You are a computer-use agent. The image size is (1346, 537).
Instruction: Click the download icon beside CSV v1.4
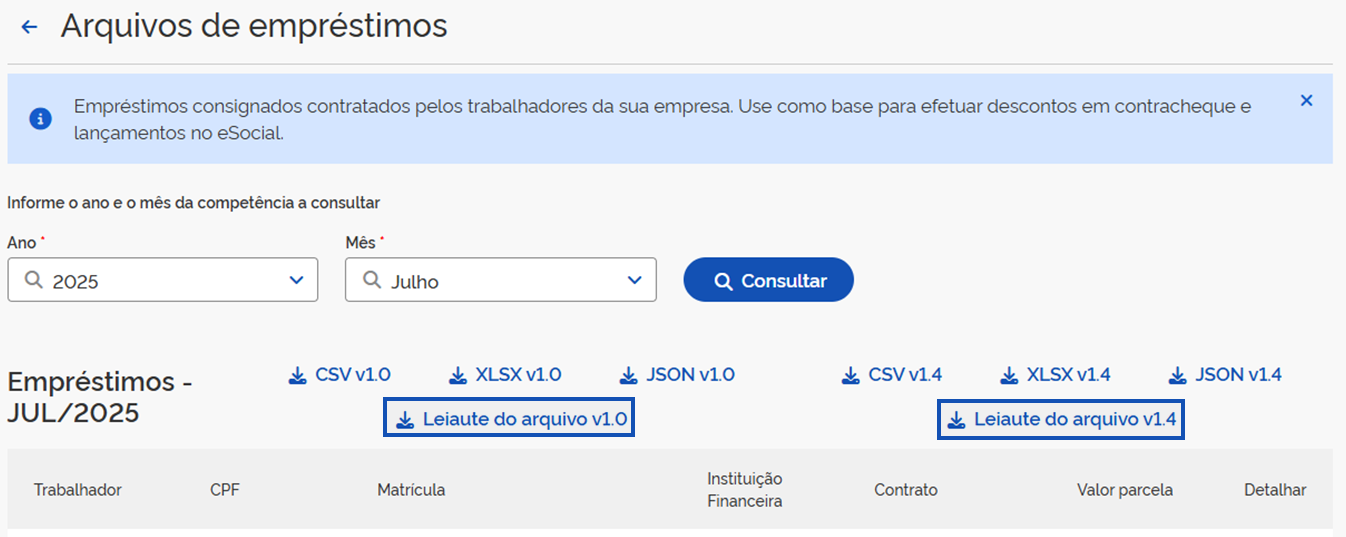coord(851,376)
